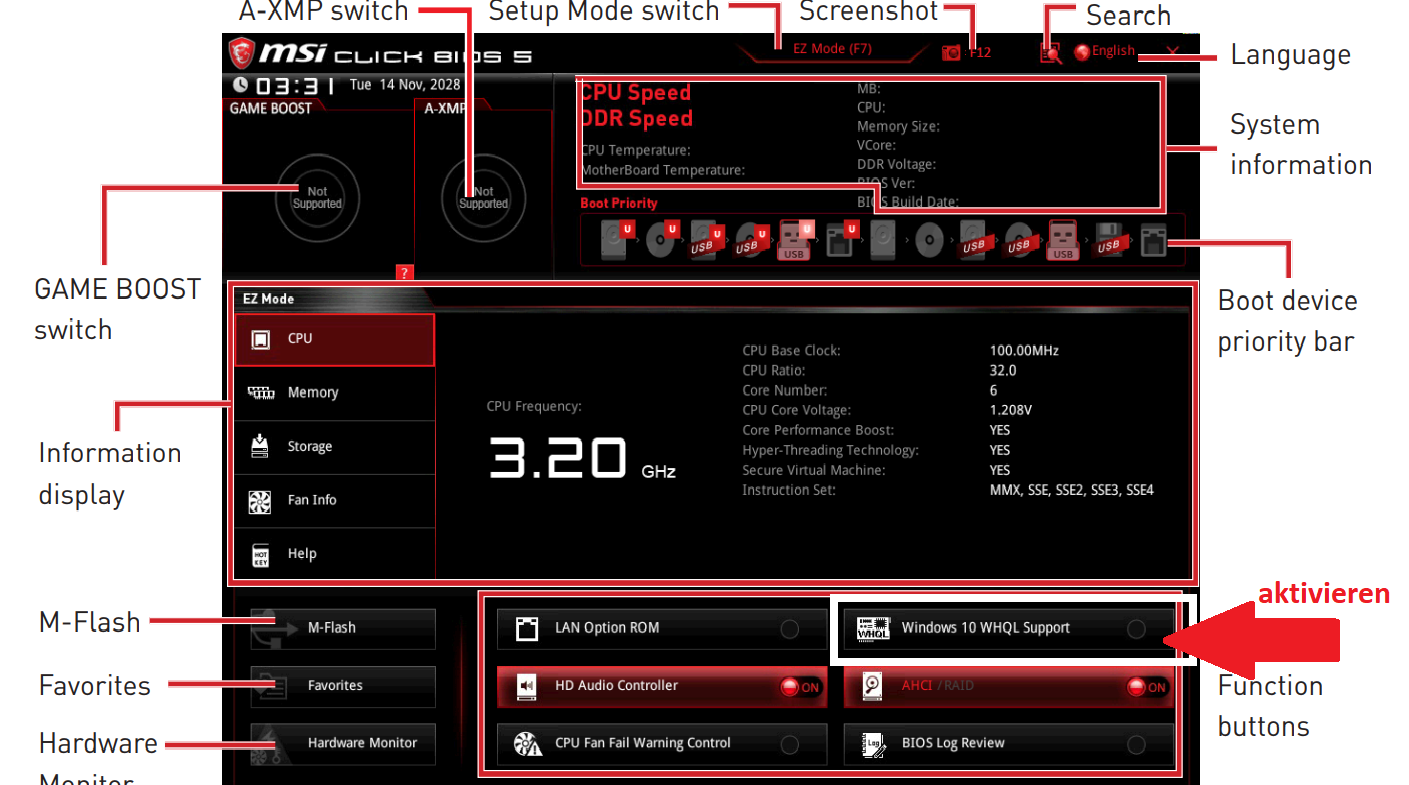The height and width of the screenshot is (785, 1409).
Task: Select the USB floppy boot device icon
Action: click(1108, 240)
